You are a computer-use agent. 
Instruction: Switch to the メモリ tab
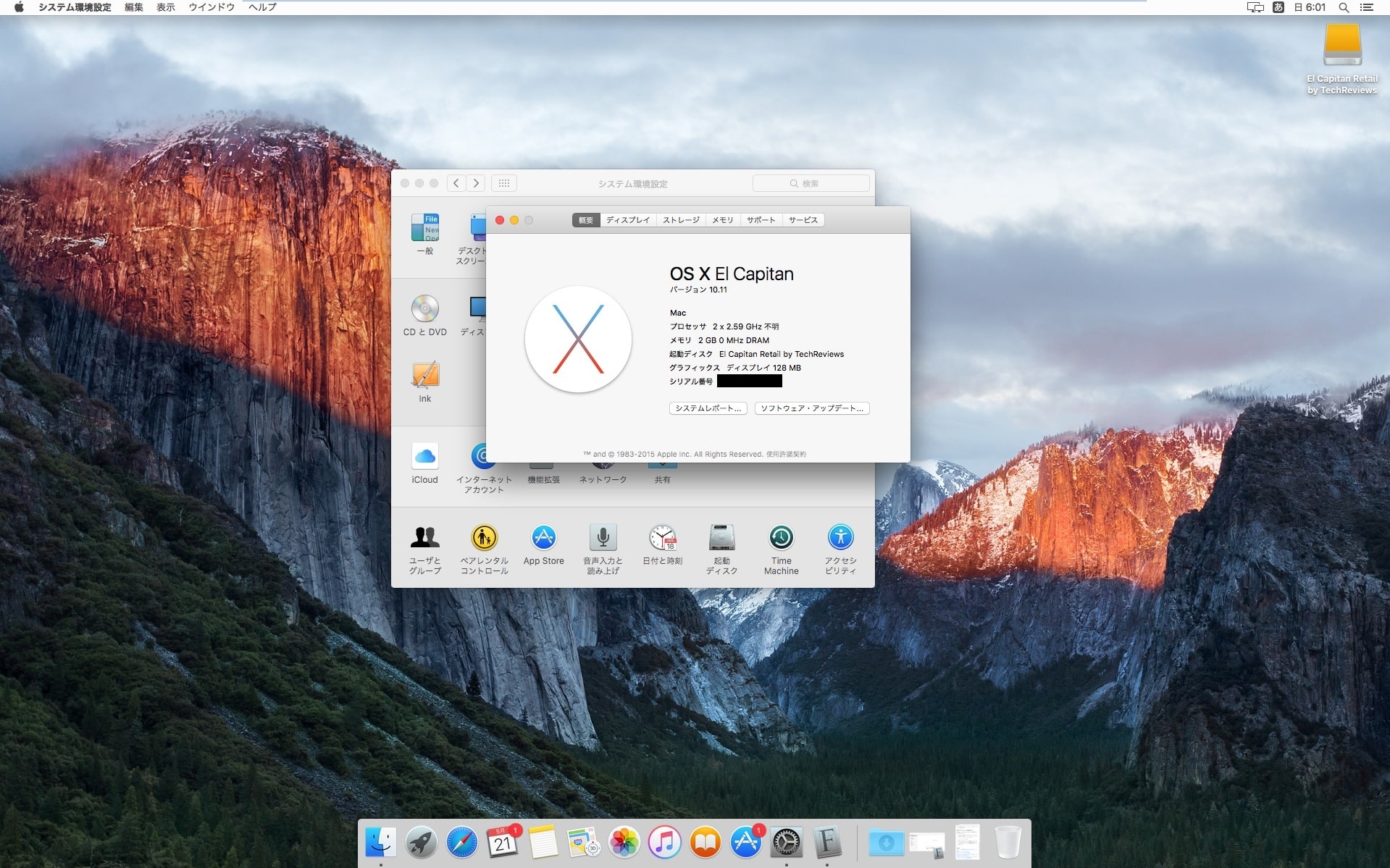click(722, 220)
